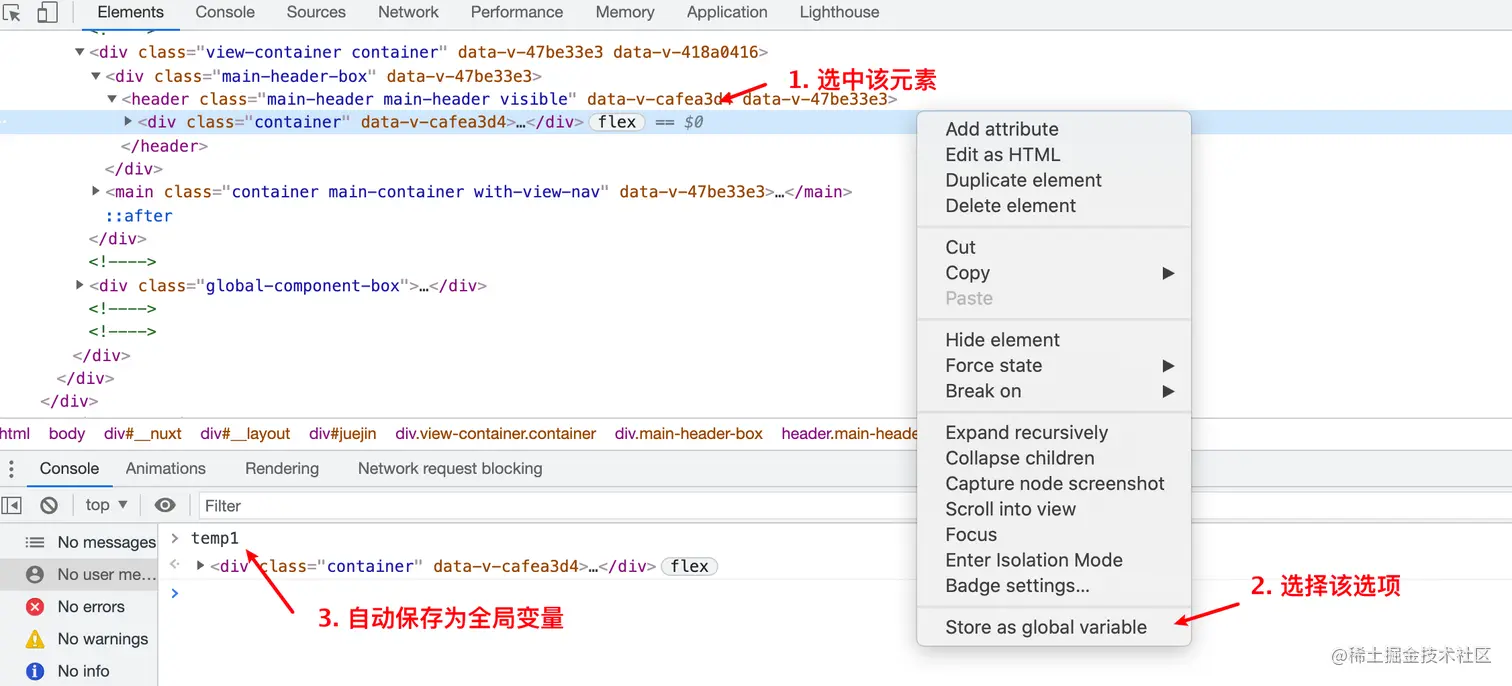Collapse the header main-header node
The image size is (1512, 686).
112,99
